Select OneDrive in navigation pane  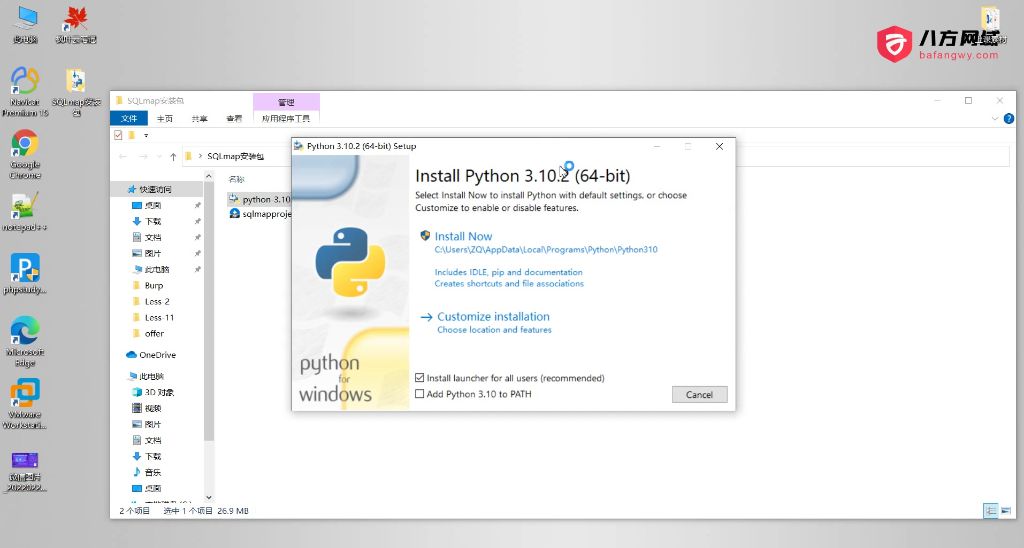[x=151, y=355]
